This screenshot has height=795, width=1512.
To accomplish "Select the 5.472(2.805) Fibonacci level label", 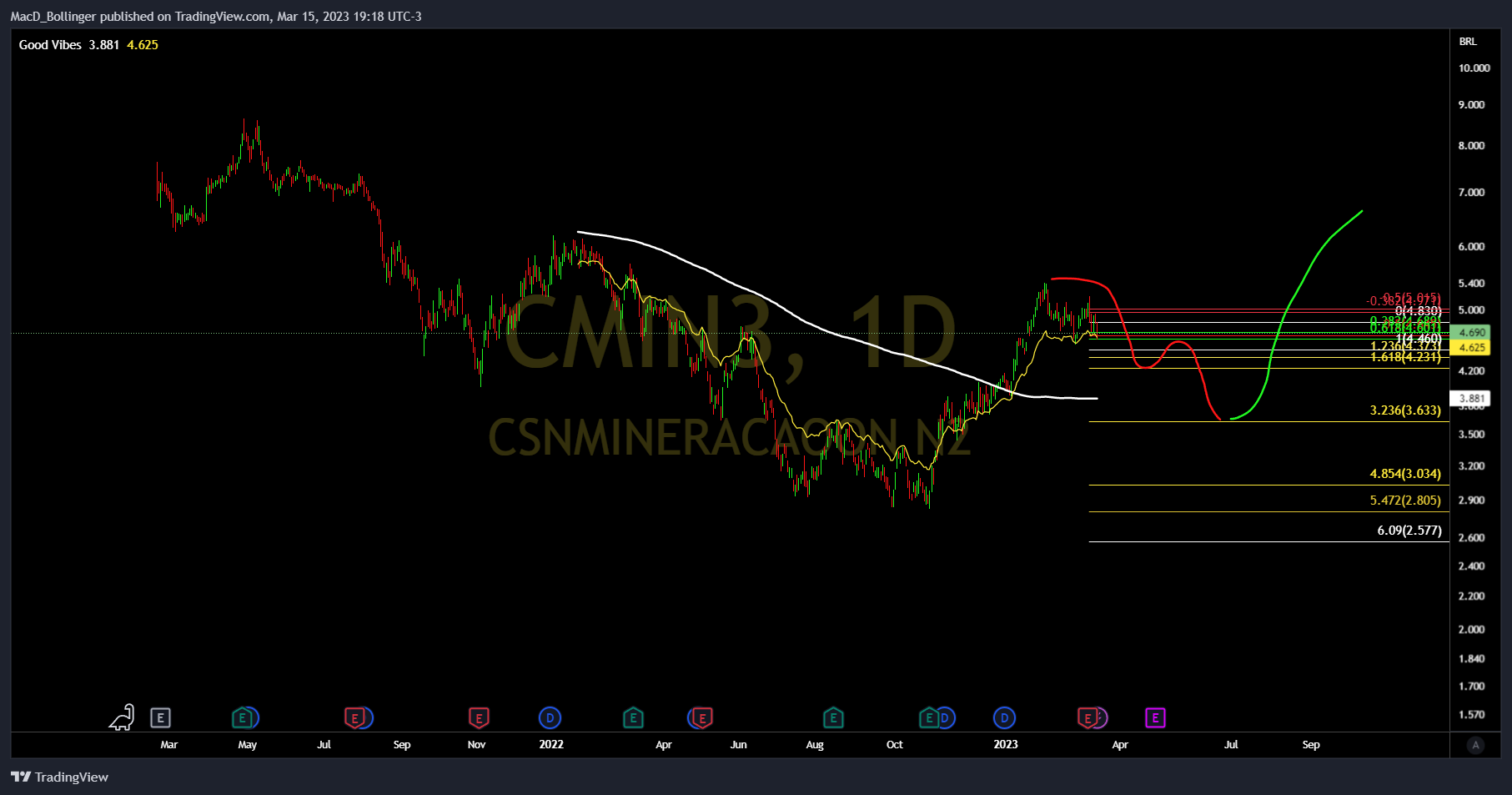I will point(1405,501).
